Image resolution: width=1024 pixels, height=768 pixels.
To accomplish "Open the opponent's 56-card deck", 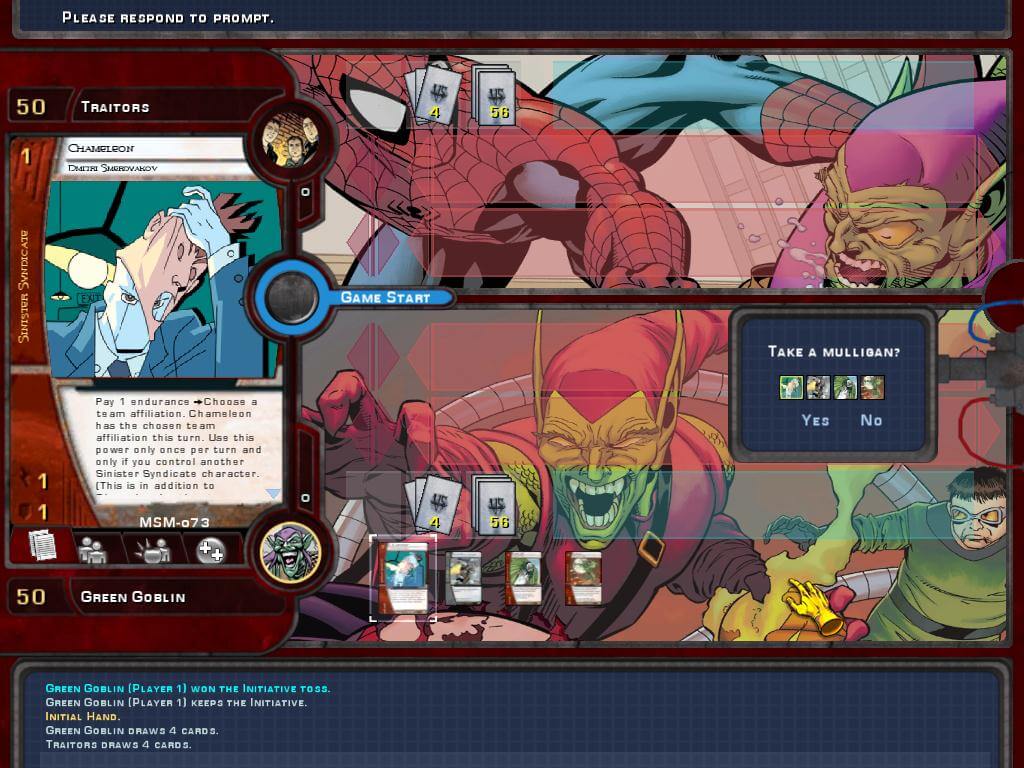I will (494, 96).
